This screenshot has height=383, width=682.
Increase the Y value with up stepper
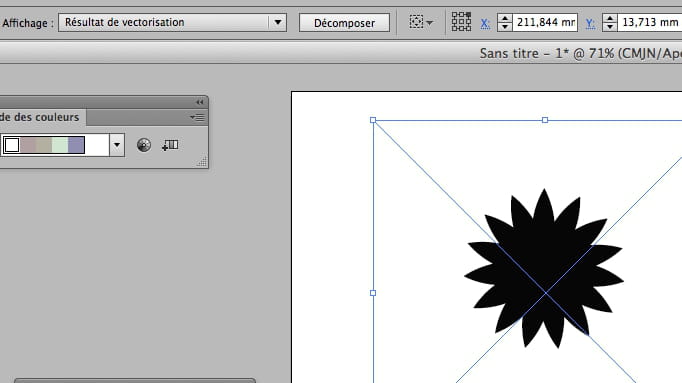point(610,18)
